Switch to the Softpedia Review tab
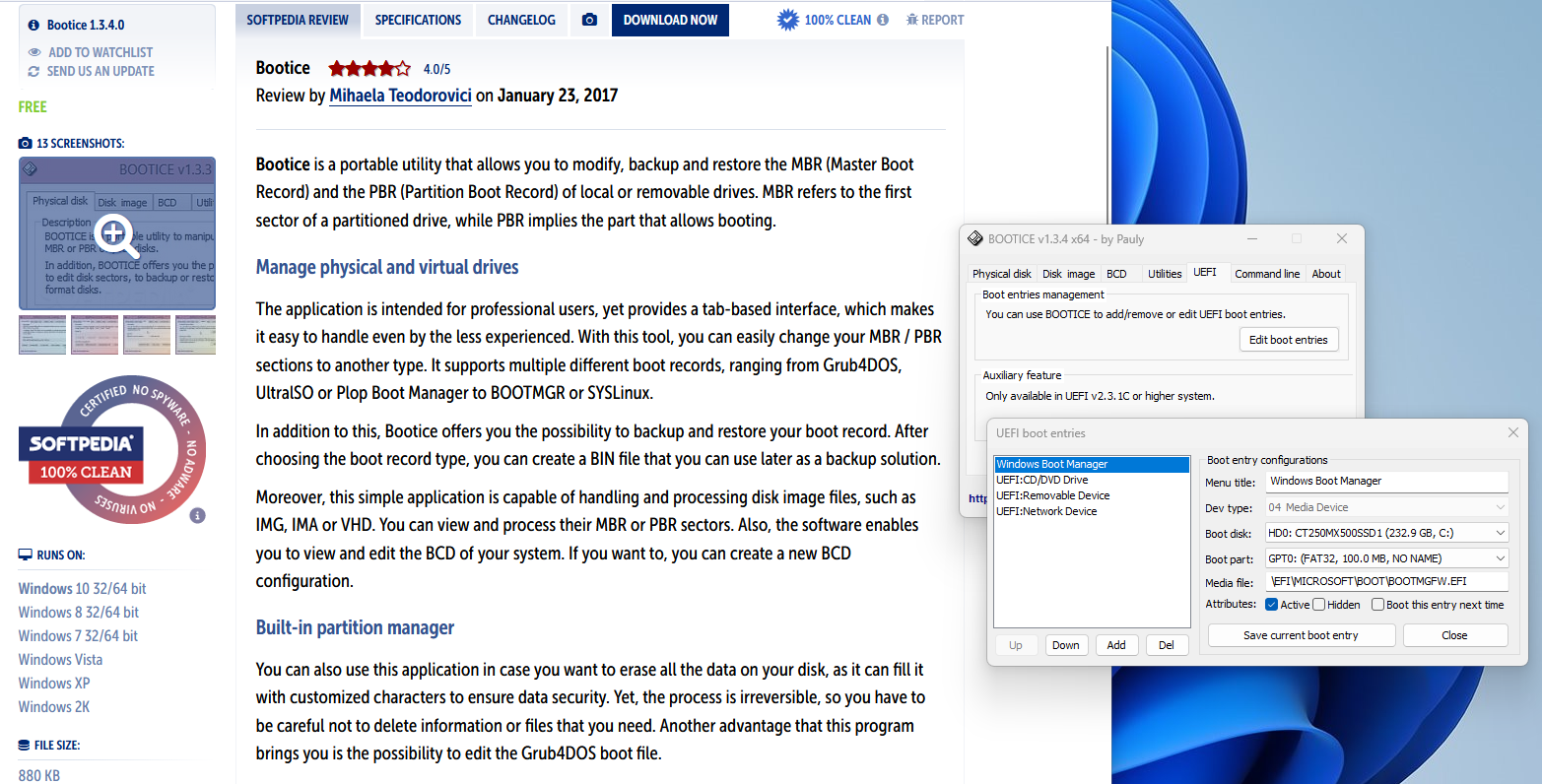 click(x=298, y=20)
